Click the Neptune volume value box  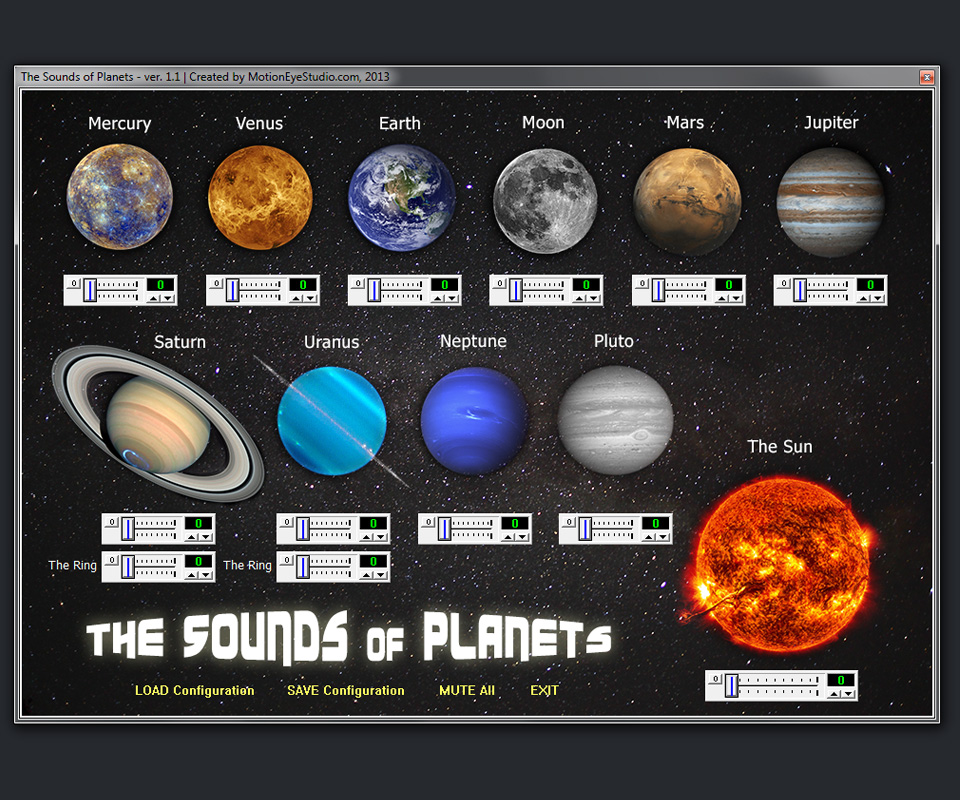[516, 523]
